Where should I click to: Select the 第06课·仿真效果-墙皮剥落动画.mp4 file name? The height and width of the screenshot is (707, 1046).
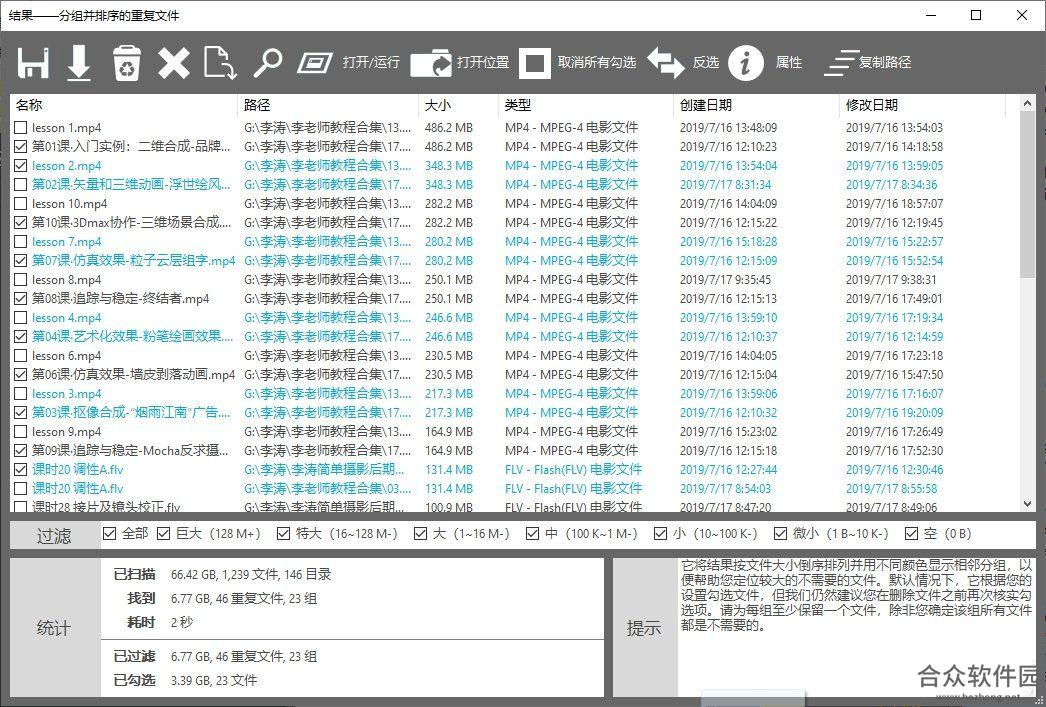133,375
